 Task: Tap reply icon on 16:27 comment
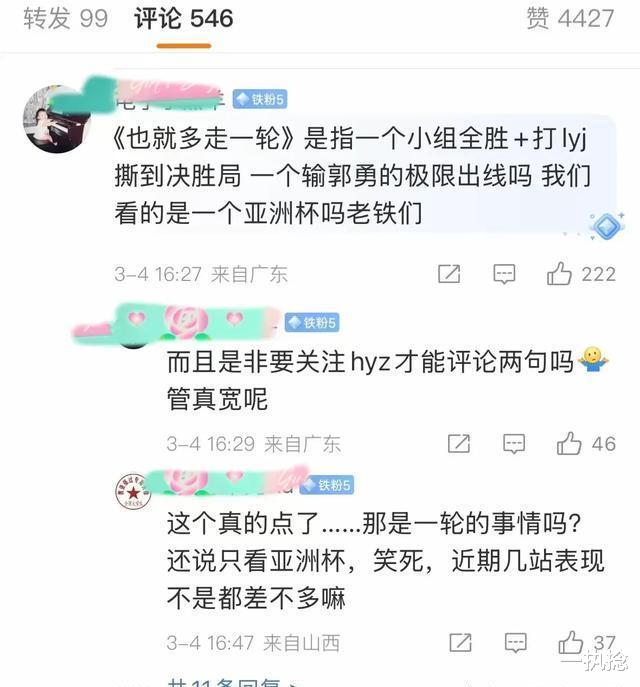pos(504,274)
